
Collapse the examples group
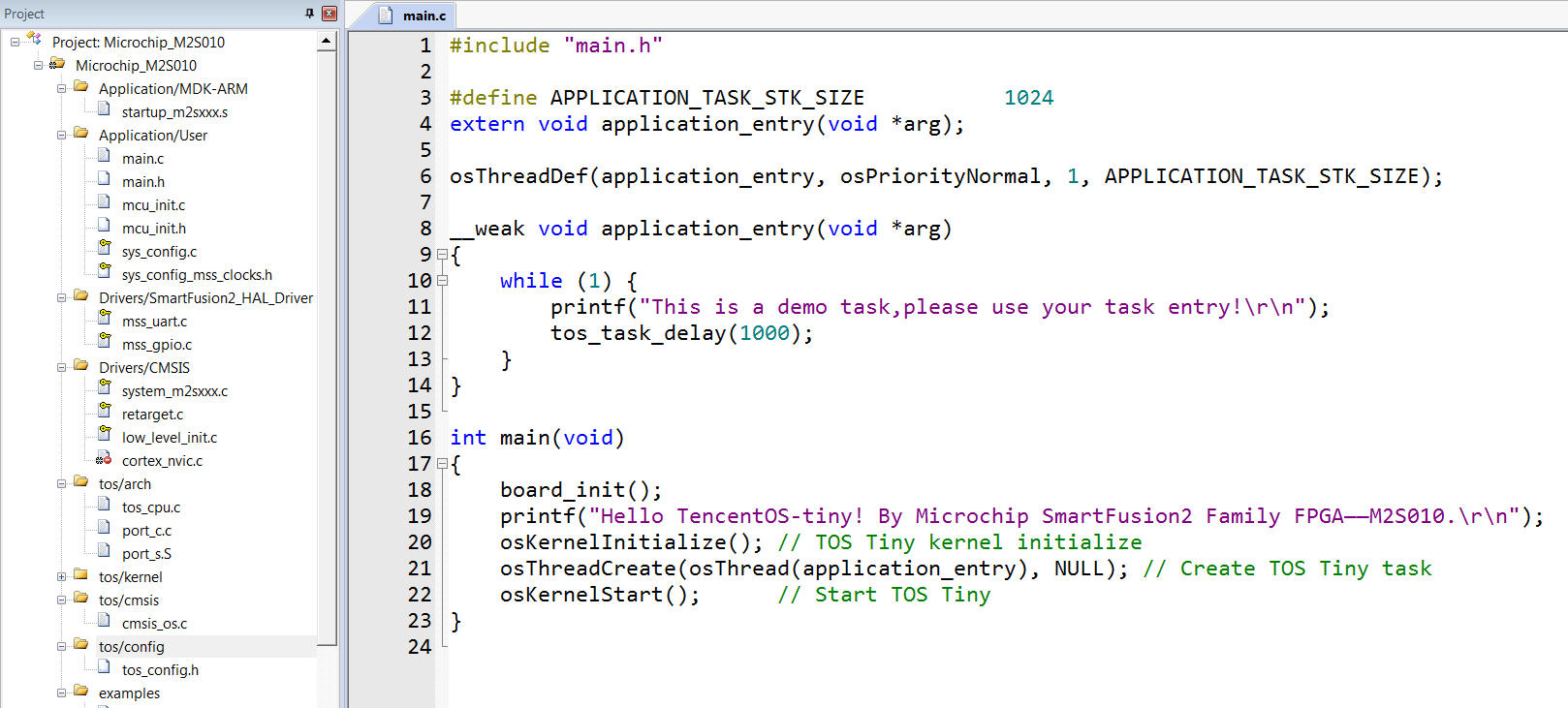pos(62,693)
